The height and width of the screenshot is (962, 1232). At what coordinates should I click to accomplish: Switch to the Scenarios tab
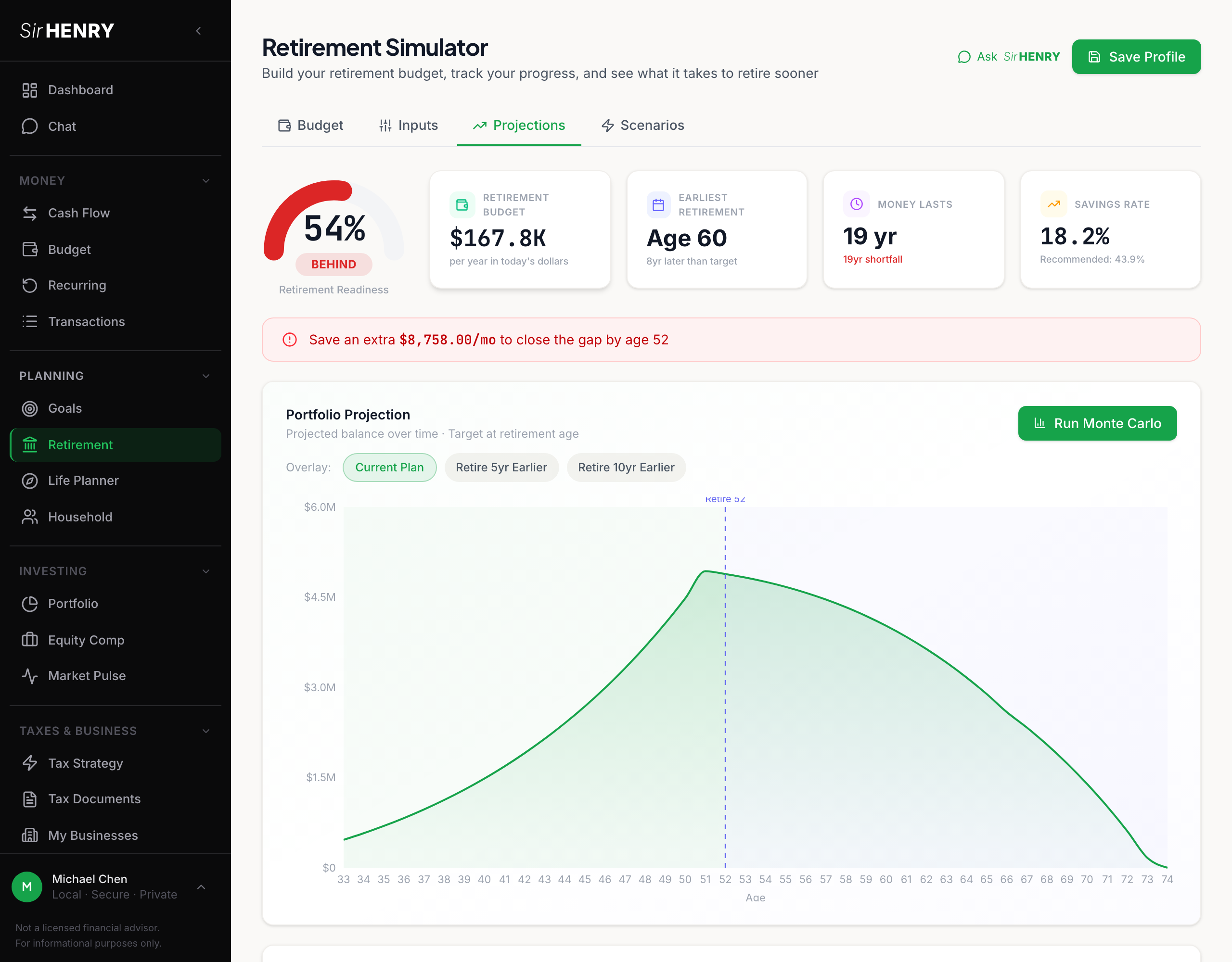(642, 125)
